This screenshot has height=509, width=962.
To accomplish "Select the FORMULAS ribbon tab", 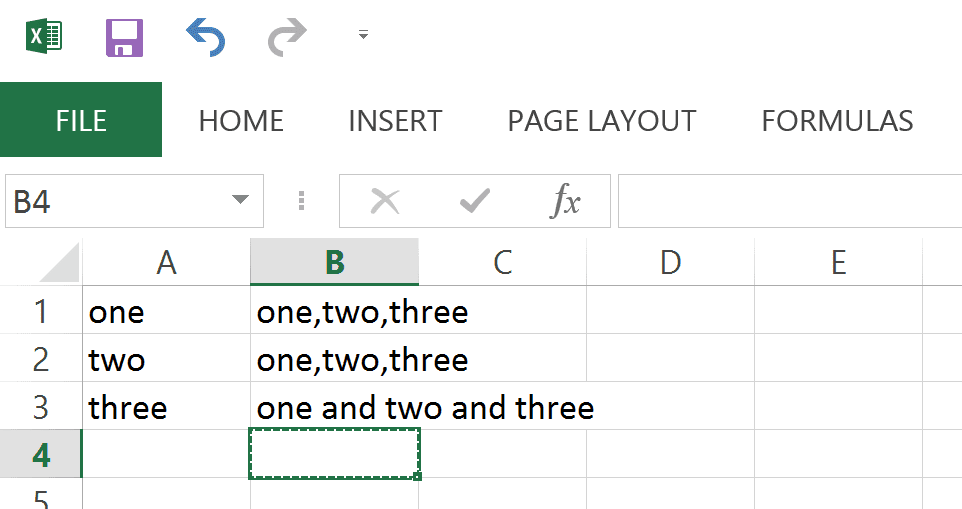I will tap(837, 121).
